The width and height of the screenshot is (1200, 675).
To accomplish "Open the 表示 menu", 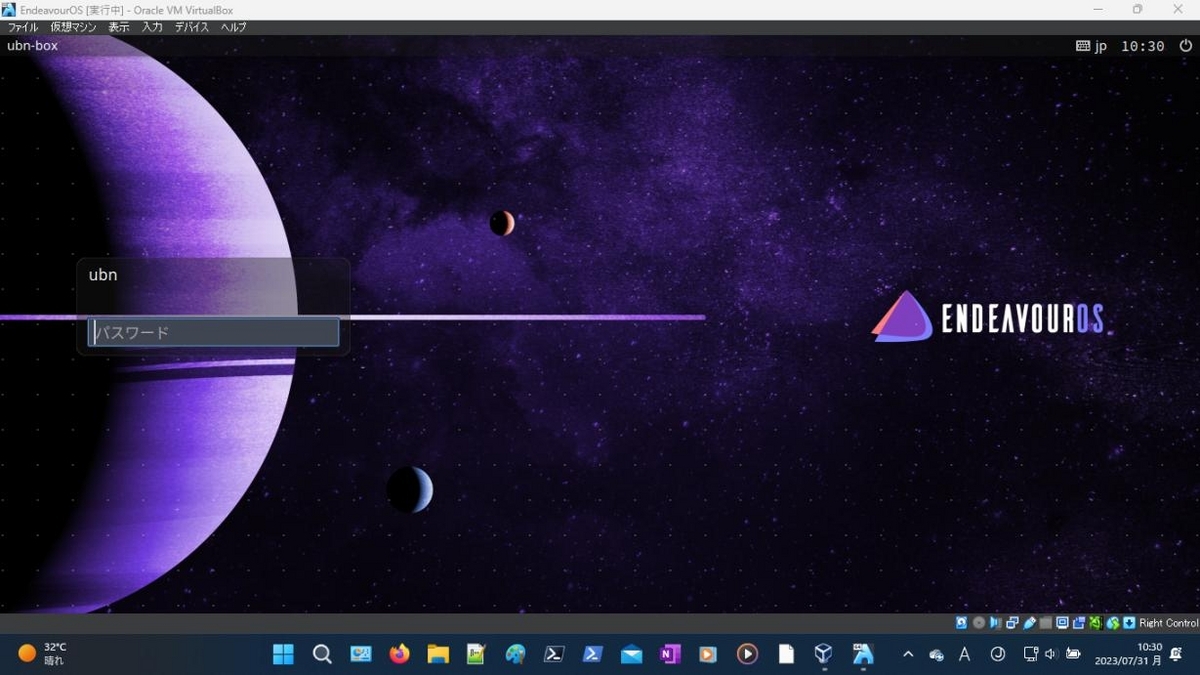I will pos(119,27).
